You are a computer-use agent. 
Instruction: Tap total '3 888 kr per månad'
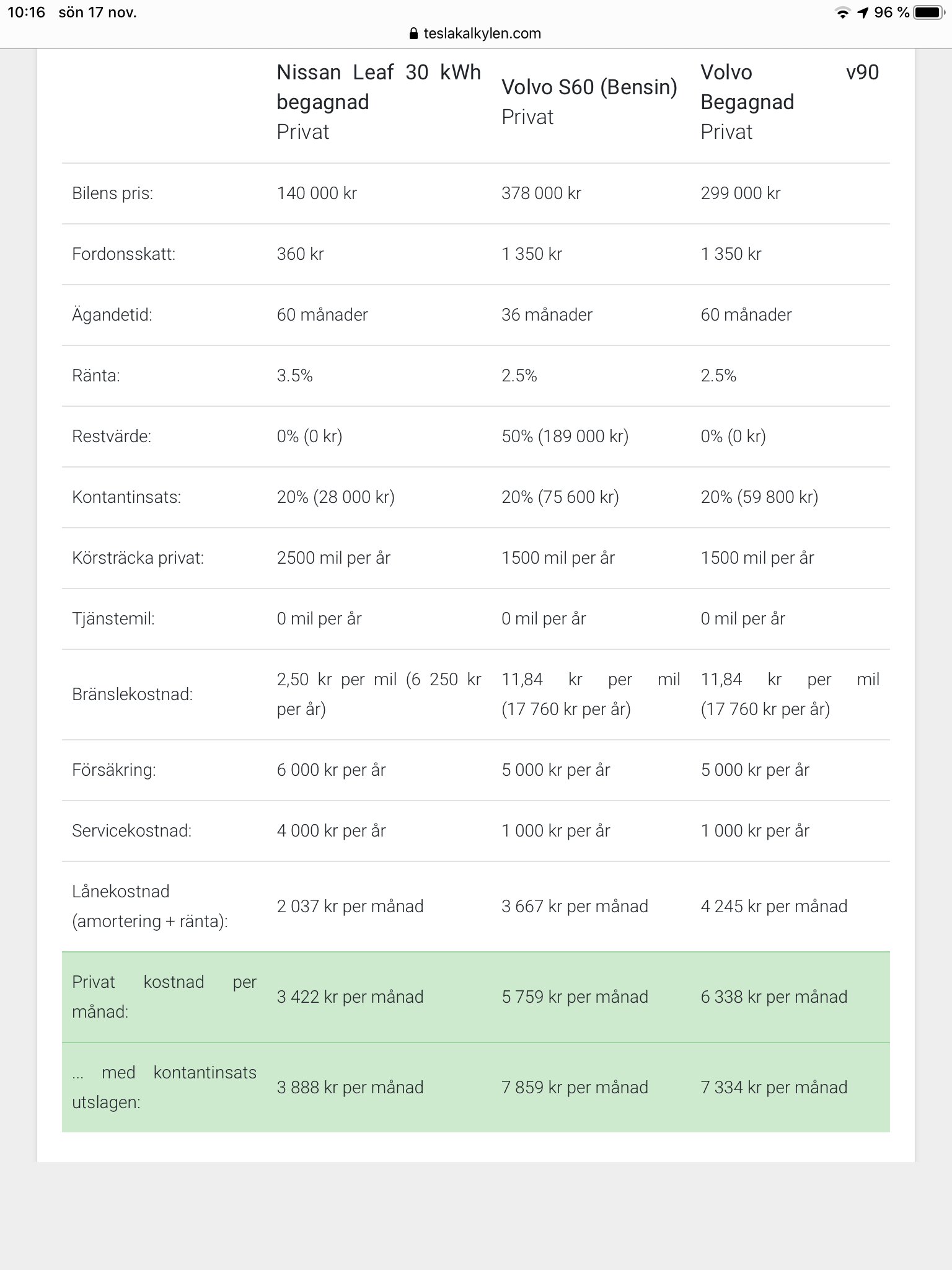[x=350, y=1087]
